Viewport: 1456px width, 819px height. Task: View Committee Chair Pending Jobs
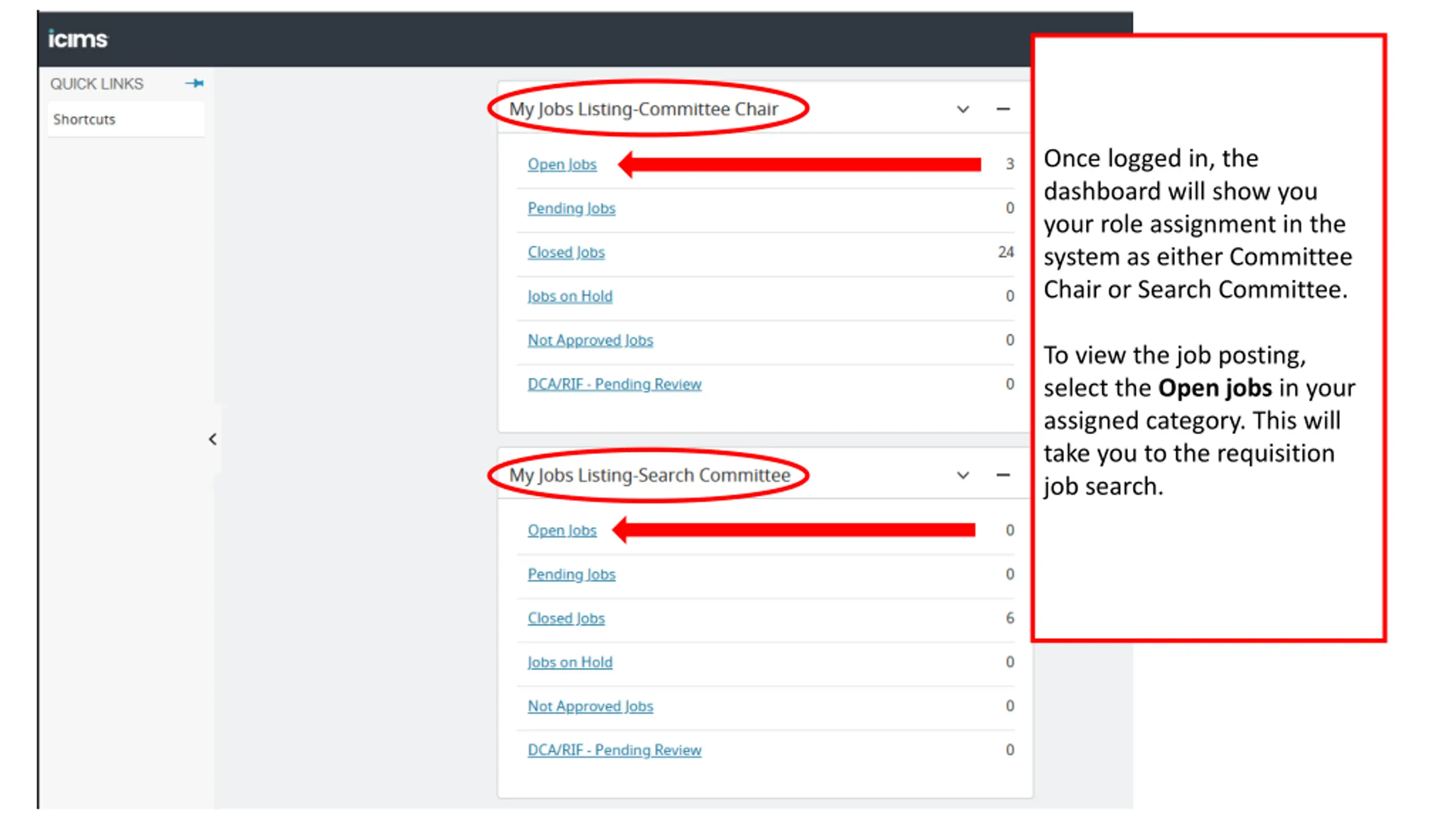pyautogui.click(x=571, y=208)
